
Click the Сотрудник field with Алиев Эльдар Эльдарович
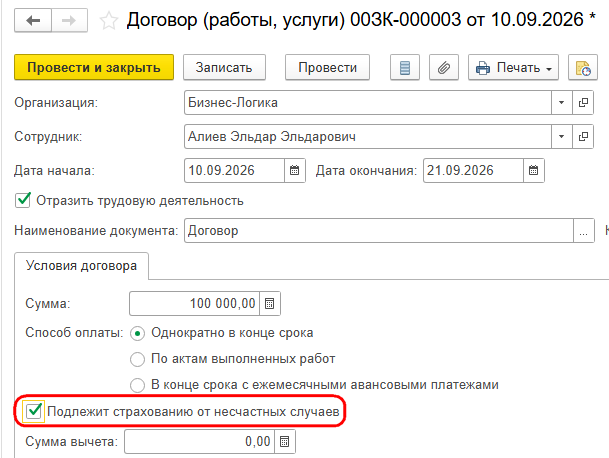pos(367,136)
